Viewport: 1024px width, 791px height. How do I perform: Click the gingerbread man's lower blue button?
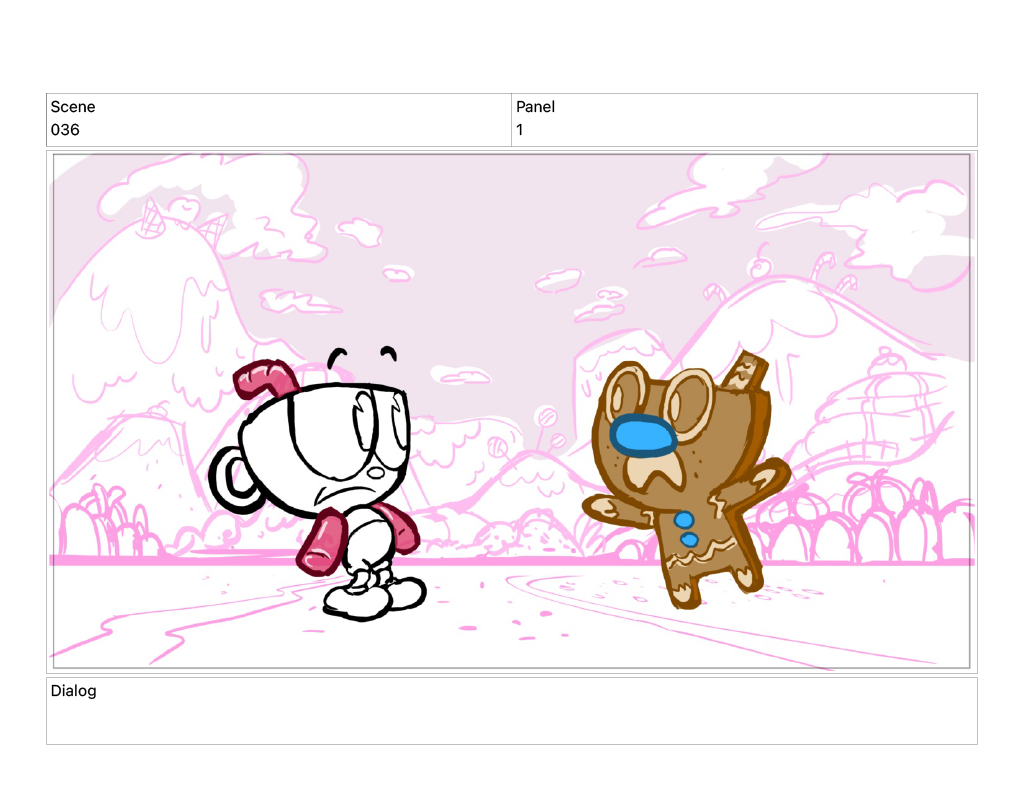pos(690,540)
